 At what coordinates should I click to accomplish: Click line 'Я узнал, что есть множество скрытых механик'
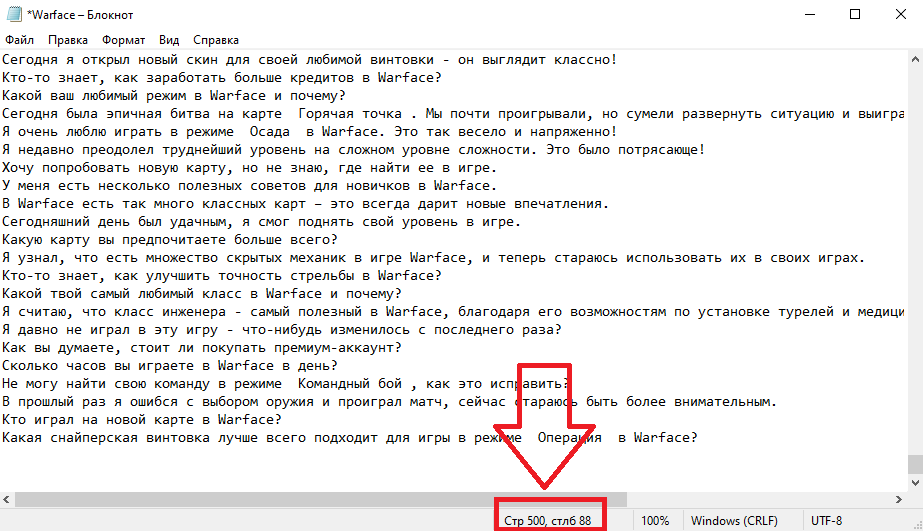coord(433,258)
